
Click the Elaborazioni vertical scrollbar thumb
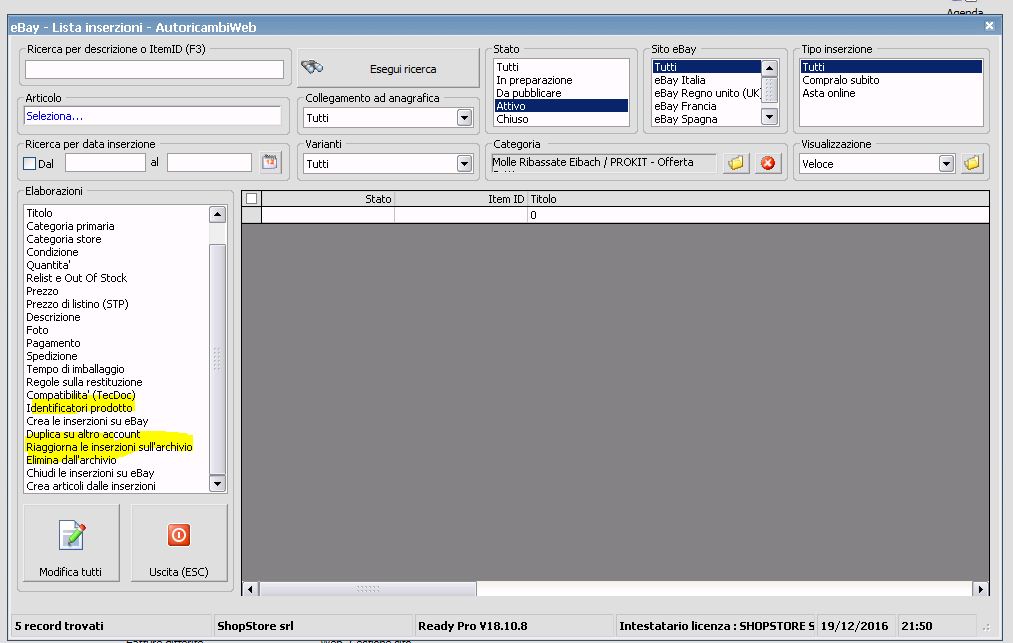click(218, 359)
